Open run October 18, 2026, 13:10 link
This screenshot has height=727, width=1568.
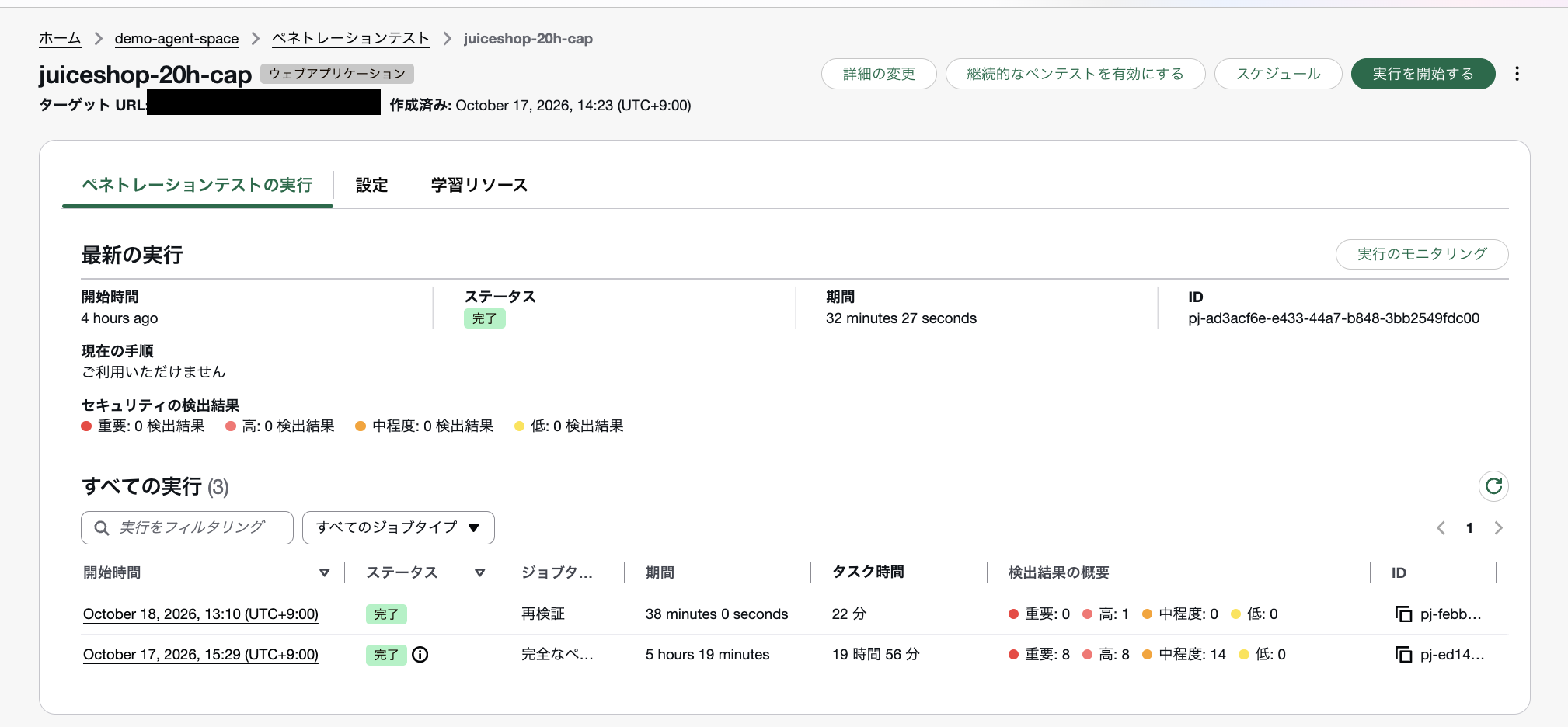[200, 614]
